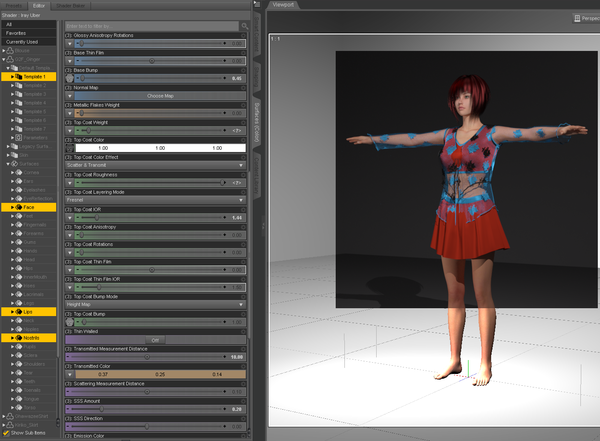Switch to the Presets tab

tap(14, 5)
